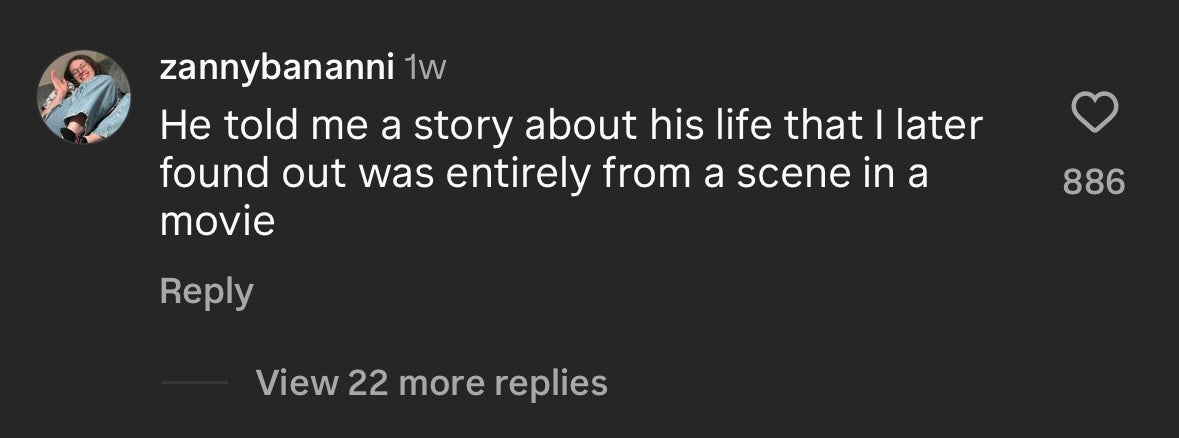Click the comment's first line "He told me"
The width and height of the screenshot is (1179, 438).
[248, 125]
